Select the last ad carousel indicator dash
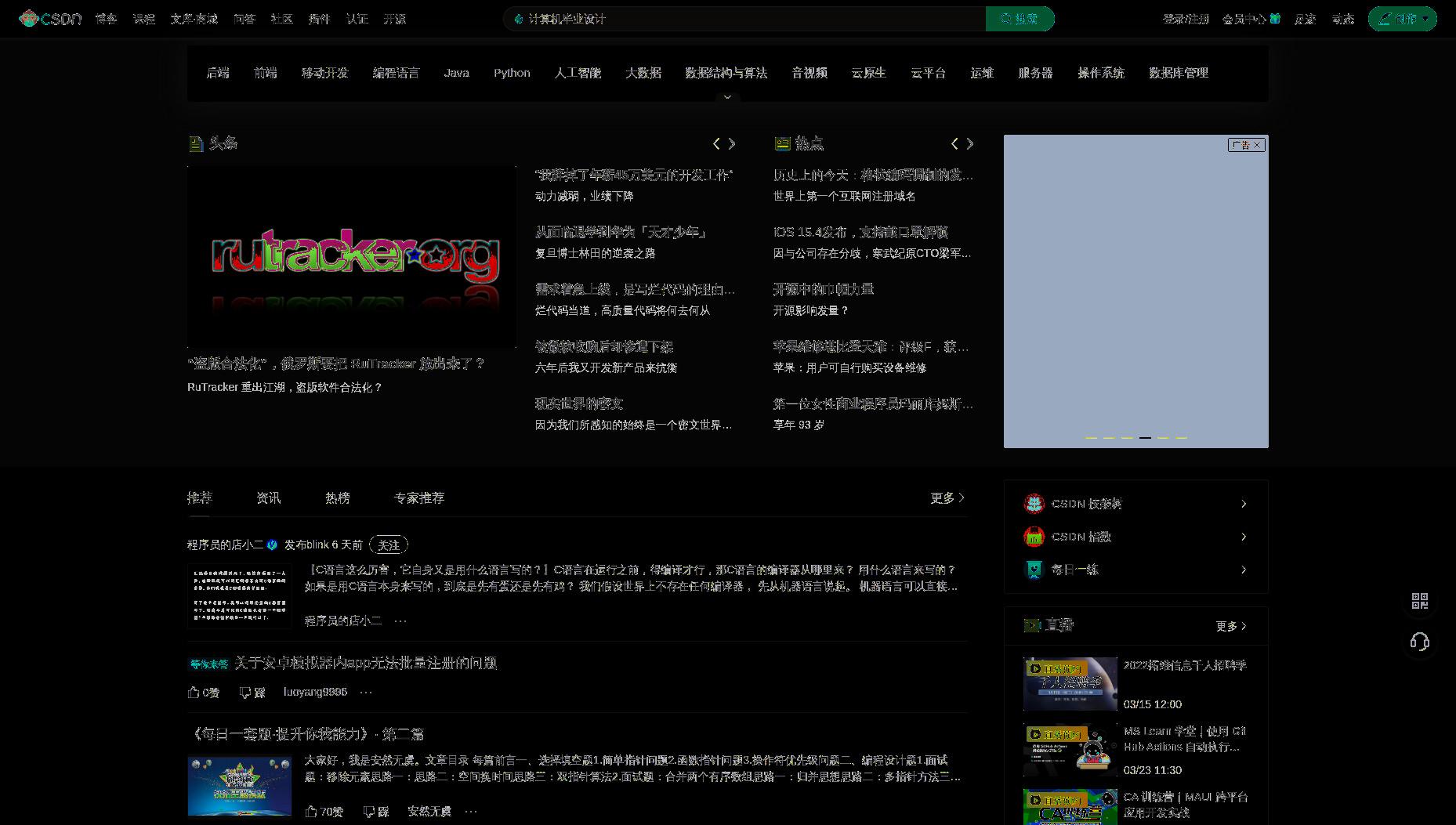This screenshot has width=1456, height=825. point(1181,438)
